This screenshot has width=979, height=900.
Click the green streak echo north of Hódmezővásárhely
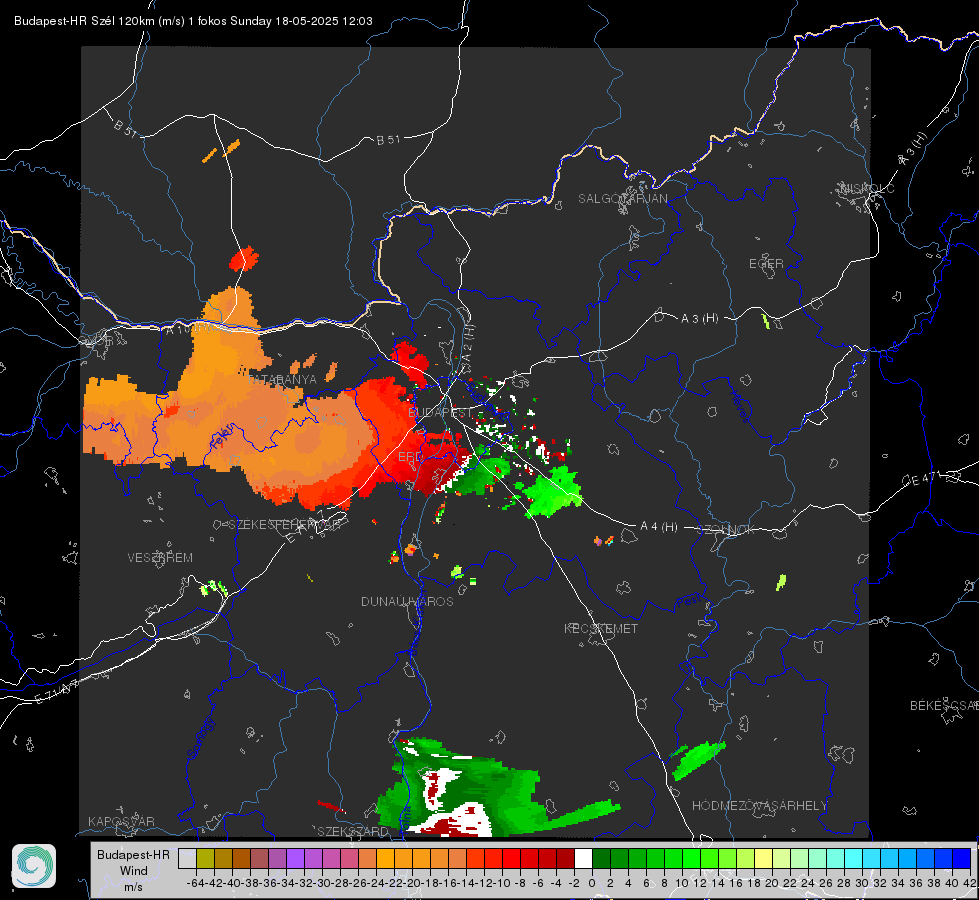[699, 759]
